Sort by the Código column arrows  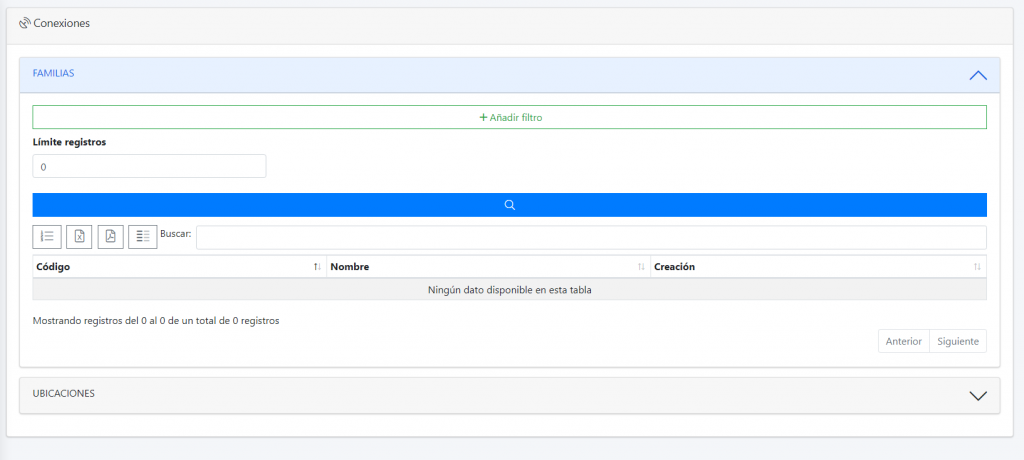[317, 267]
